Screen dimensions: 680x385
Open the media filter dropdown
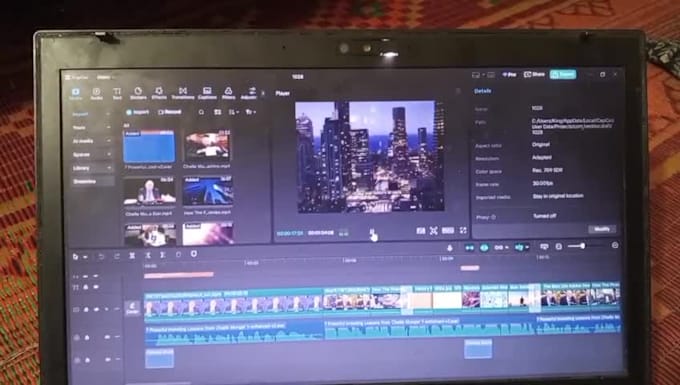tap(250, 112)
